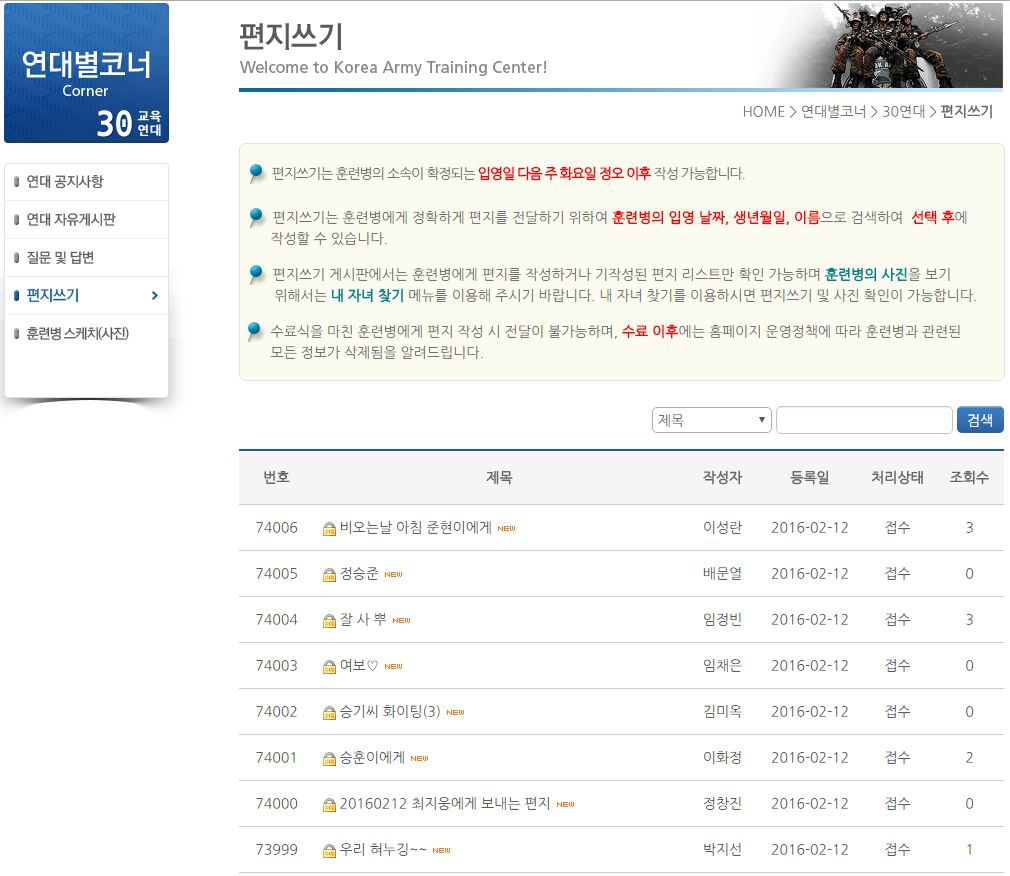Open post titled 잘 사 뿌
The height and width of the screenshot is (876, 1010).
pyautogui.click(x=363, y=620)
